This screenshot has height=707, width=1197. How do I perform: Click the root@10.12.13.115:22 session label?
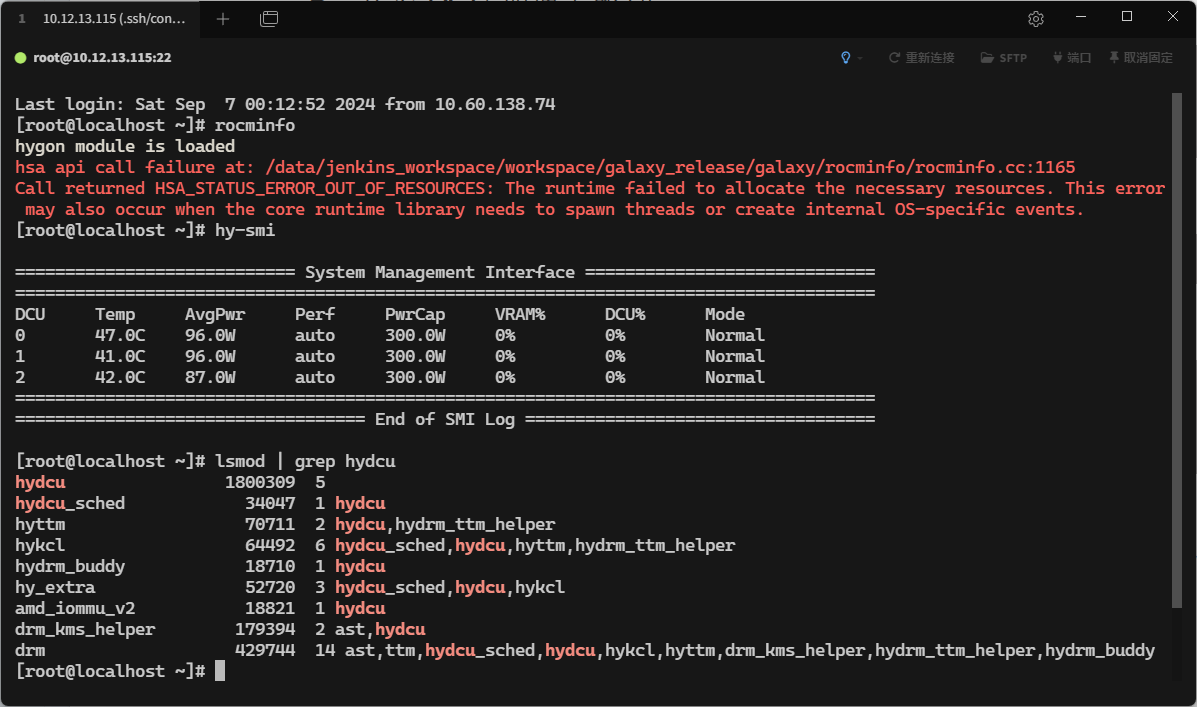(102, 58)
